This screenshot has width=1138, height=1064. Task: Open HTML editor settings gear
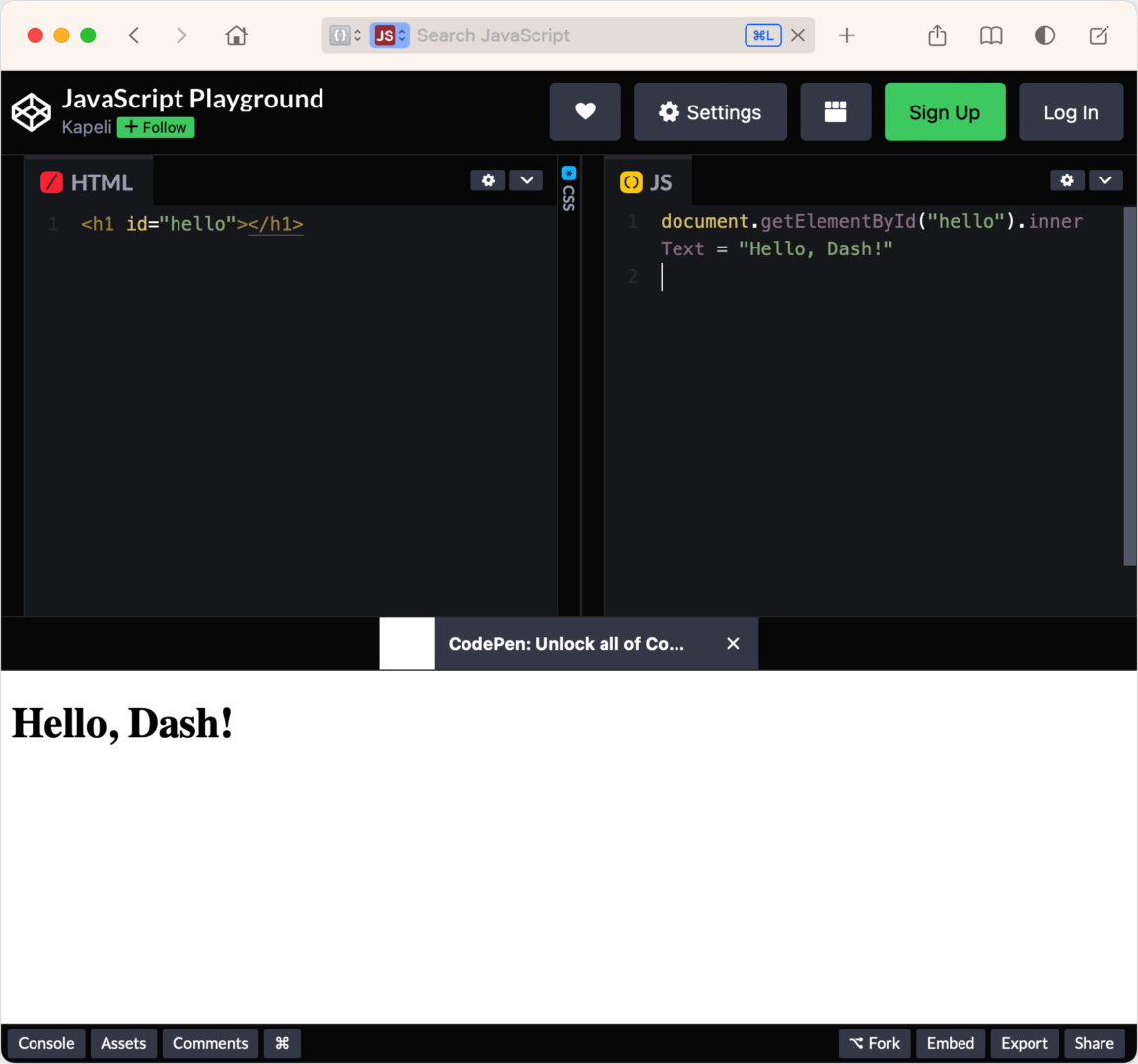[x=488, y=180]
